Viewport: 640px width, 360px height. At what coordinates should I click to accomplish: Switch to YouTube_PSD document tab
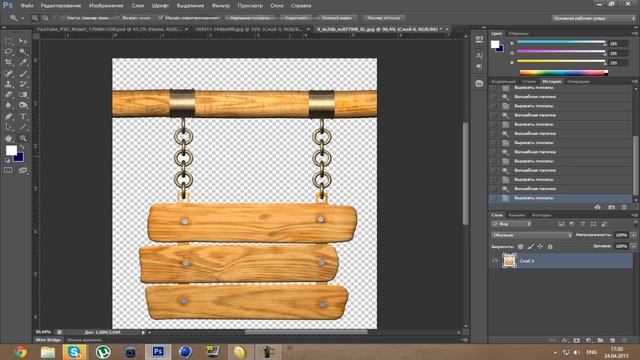(x=112, y=29)
